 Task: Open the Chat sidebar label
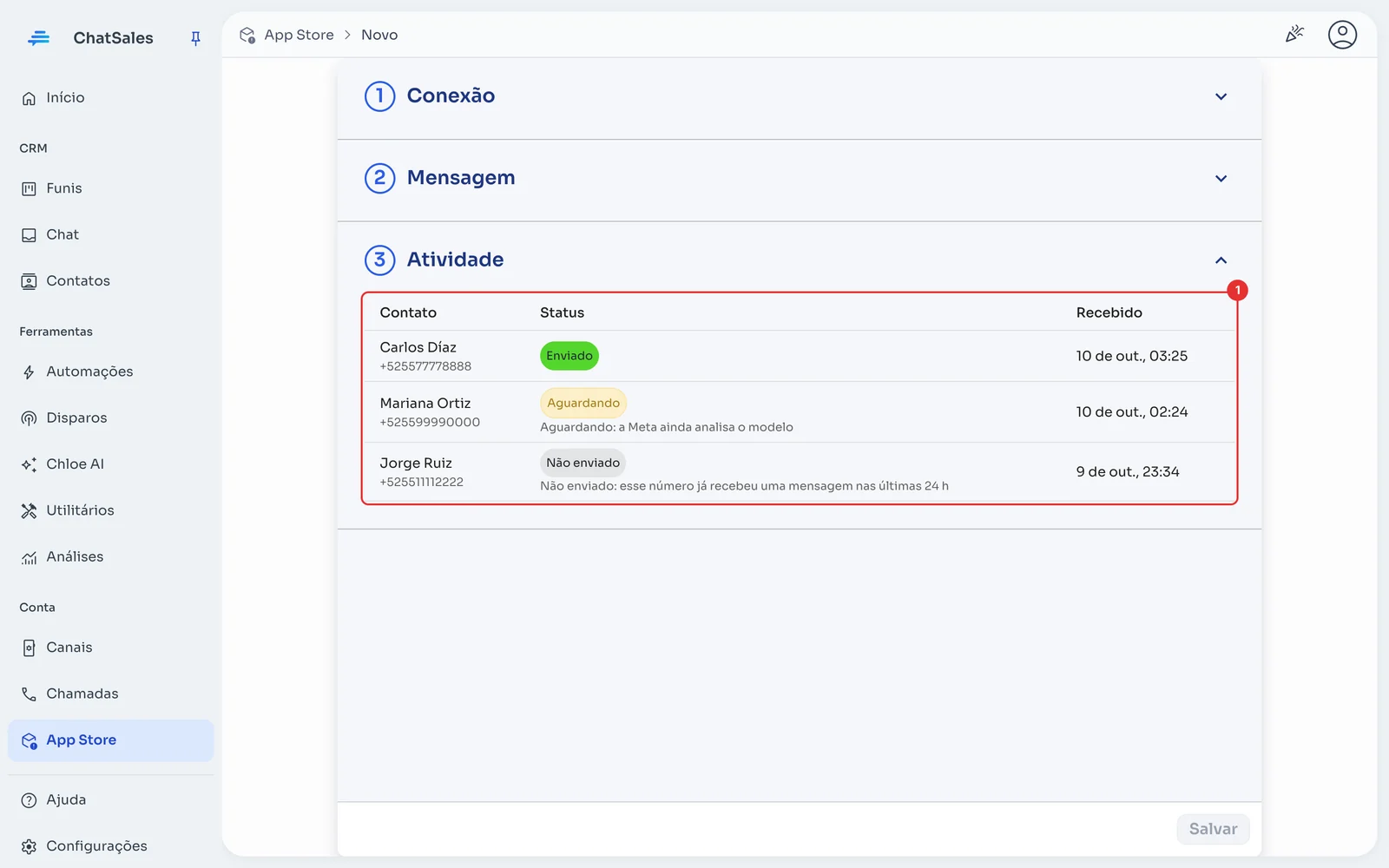pos(63,234)
